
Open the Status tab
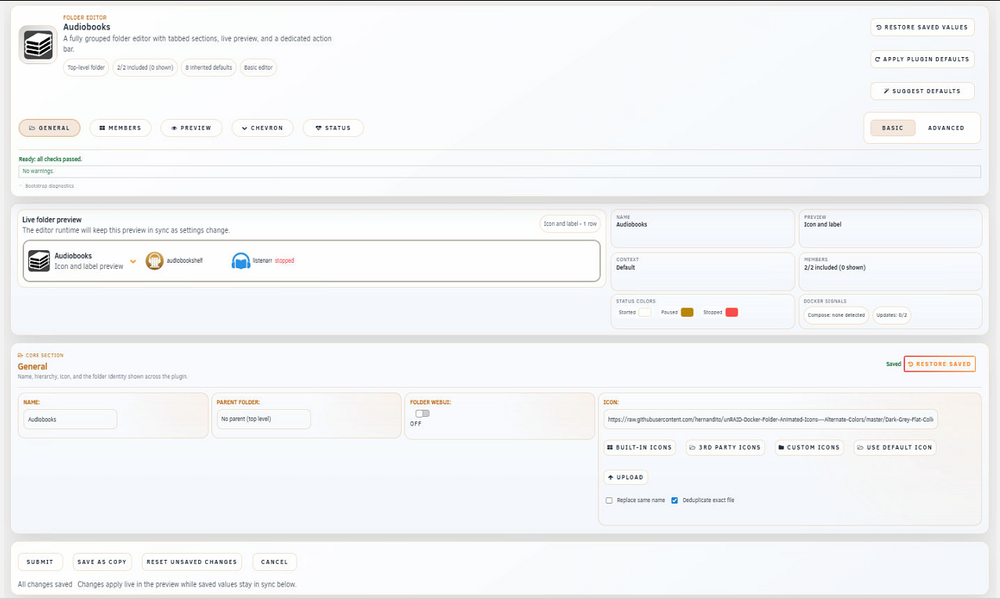pos(333,128)
